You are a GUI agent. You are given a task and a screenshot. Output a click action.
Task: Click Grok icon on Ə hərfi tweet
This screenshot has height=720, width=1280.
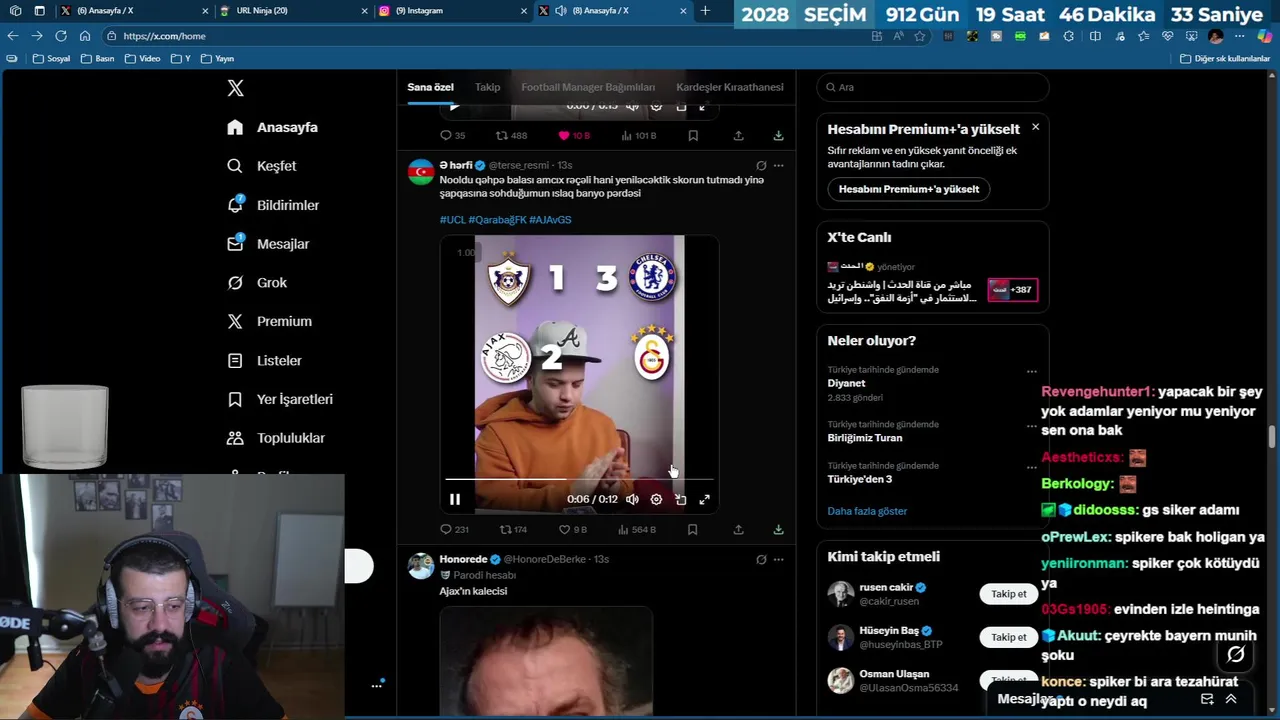pos(761,165)
